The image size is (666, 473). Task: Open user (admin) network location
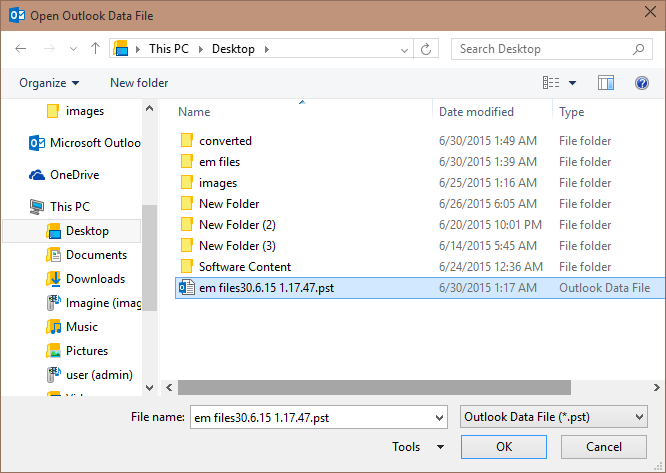tap(89, 375)
